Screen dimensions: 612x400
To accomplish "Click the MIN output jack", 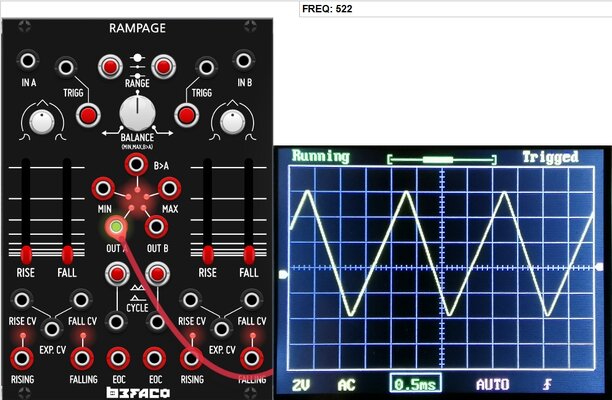I will pos(103,188).
